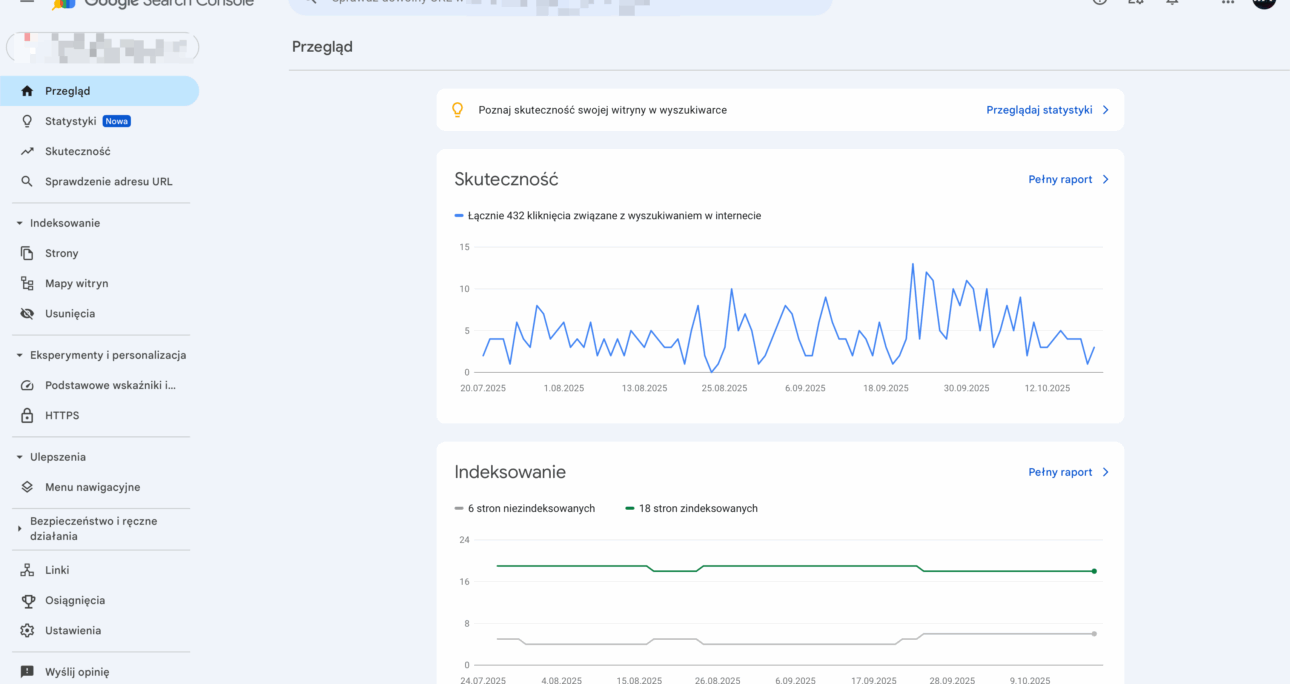Open the Osiągnięcia trophy icon
This screenshot has width=1290, height=684.
click(x=25, y=599)
